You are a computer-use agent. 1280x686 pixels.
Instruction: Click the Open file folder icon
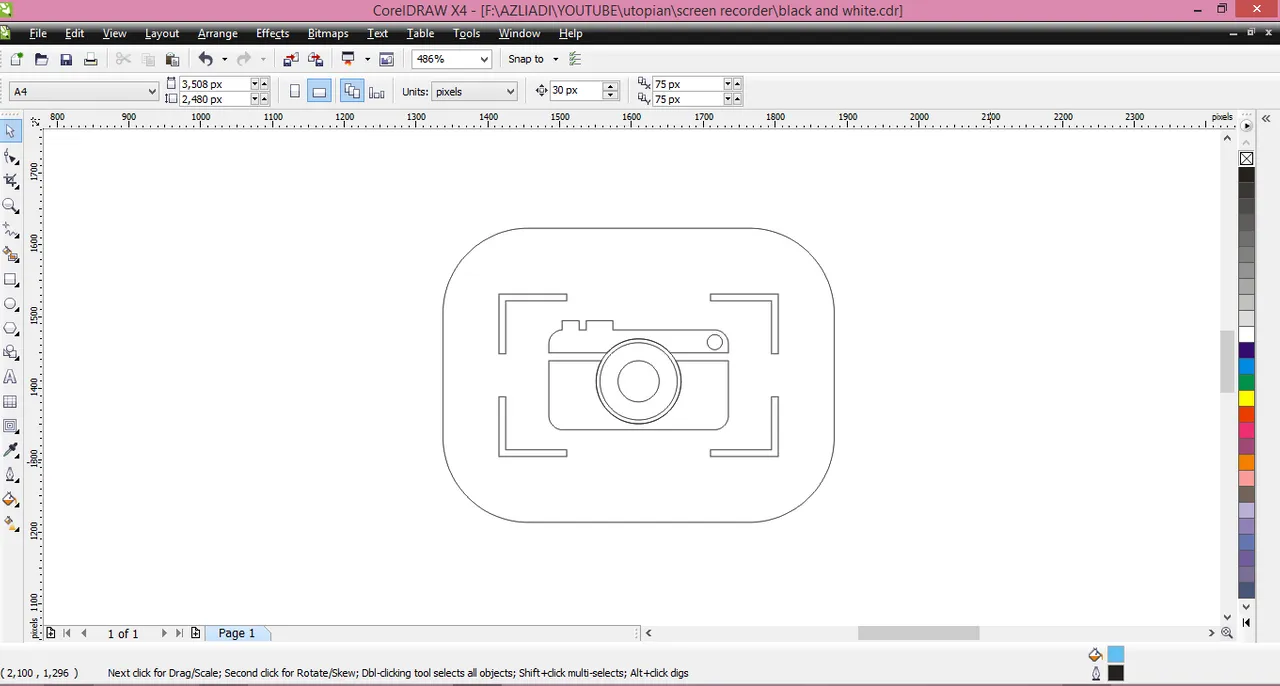point(41,59)
